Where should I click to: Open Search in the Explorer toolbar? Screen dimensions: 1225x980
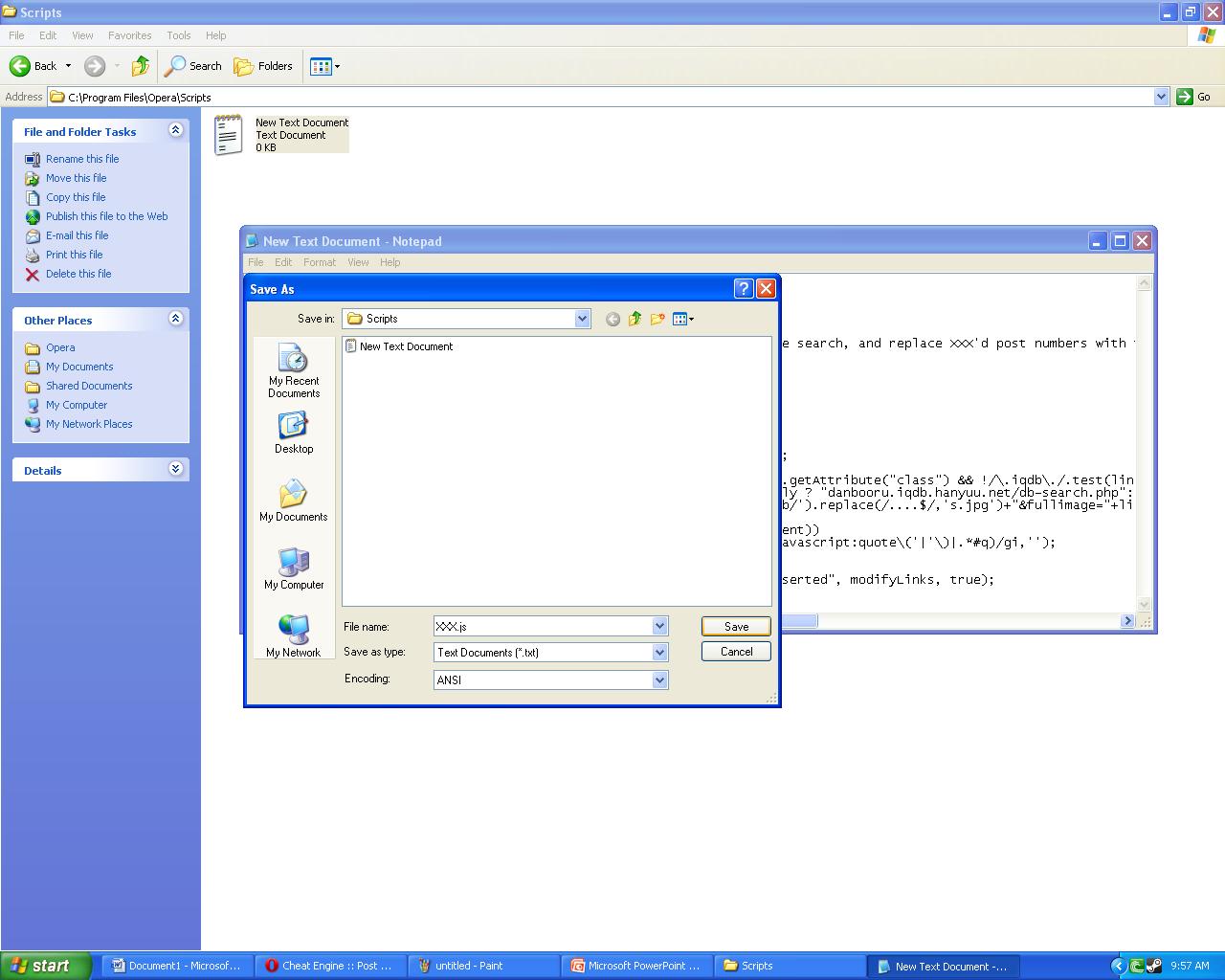(x=193, y=66)
